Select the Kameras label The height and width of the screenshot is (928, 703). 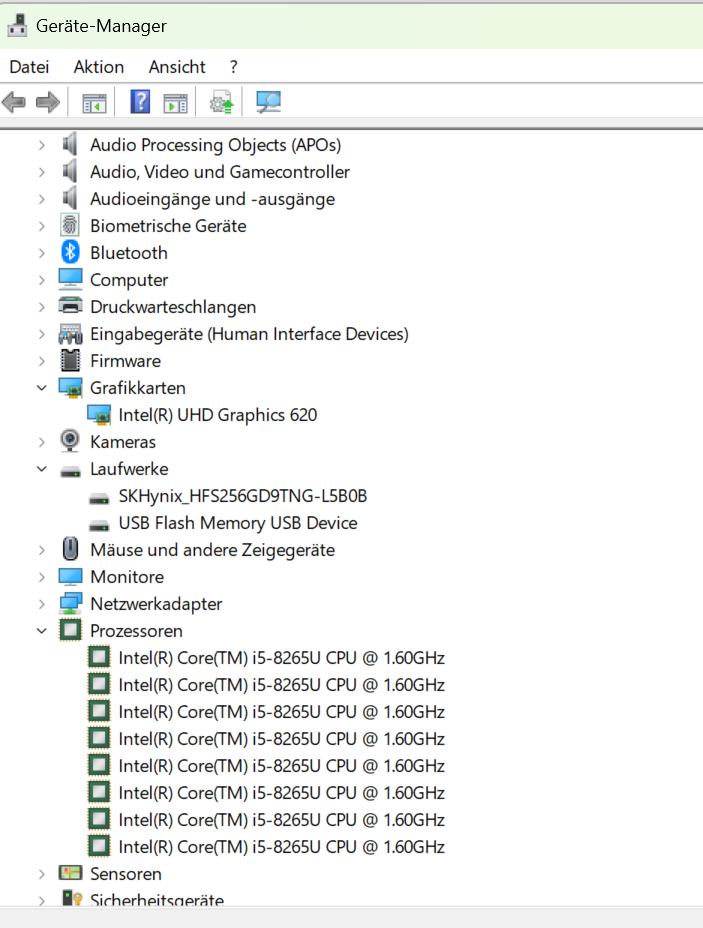(x=123, y=442)
